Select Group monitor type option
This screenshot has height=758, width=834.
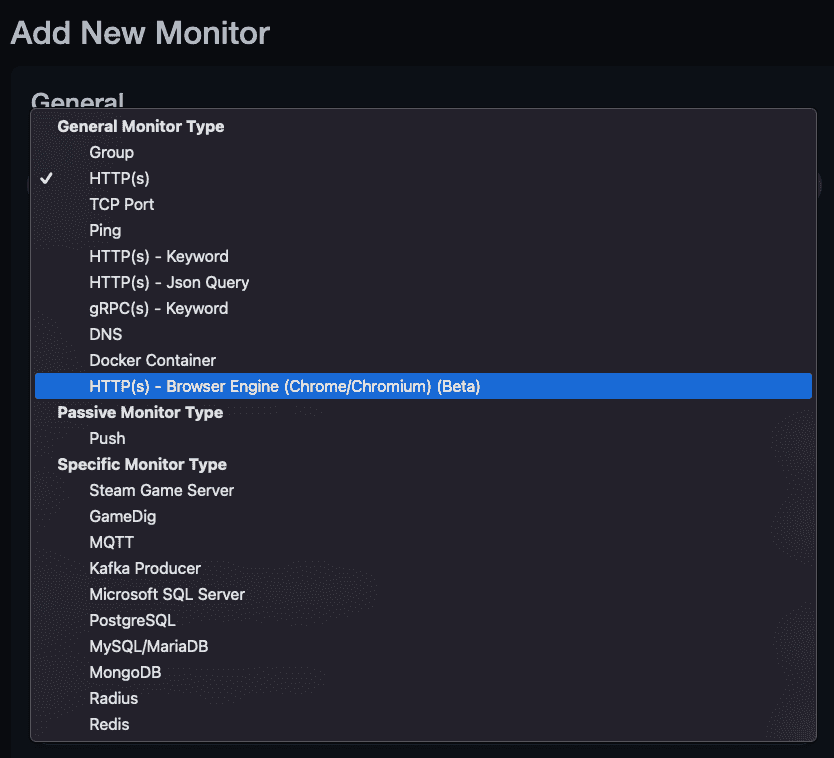click(111, 152)
